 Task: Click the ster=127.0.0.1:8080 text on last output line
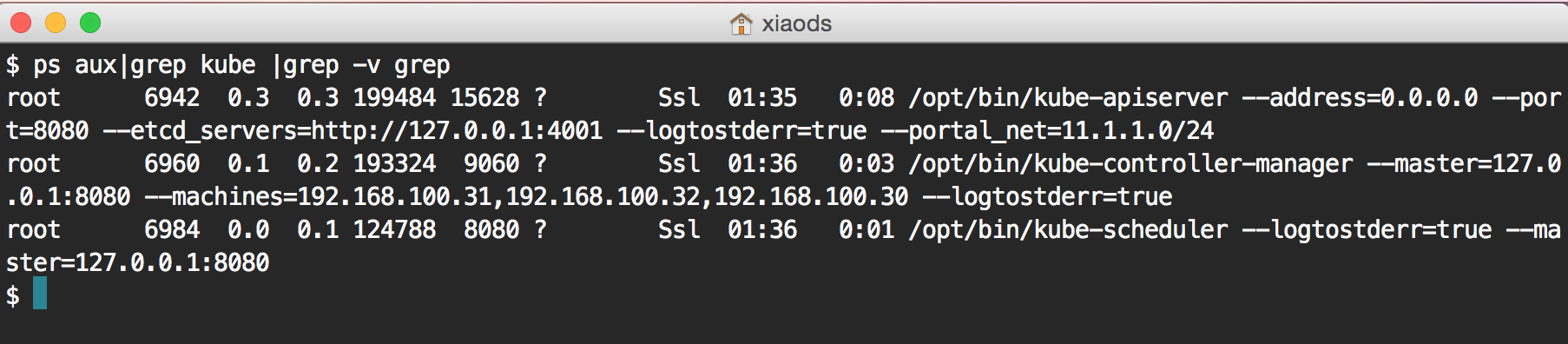pyautogui.click(x=137, y=262)
